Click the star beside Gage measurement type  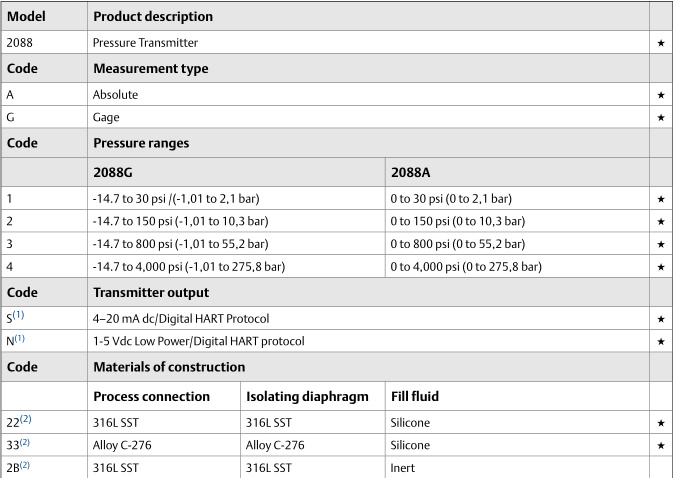click(x=660, y=118)
